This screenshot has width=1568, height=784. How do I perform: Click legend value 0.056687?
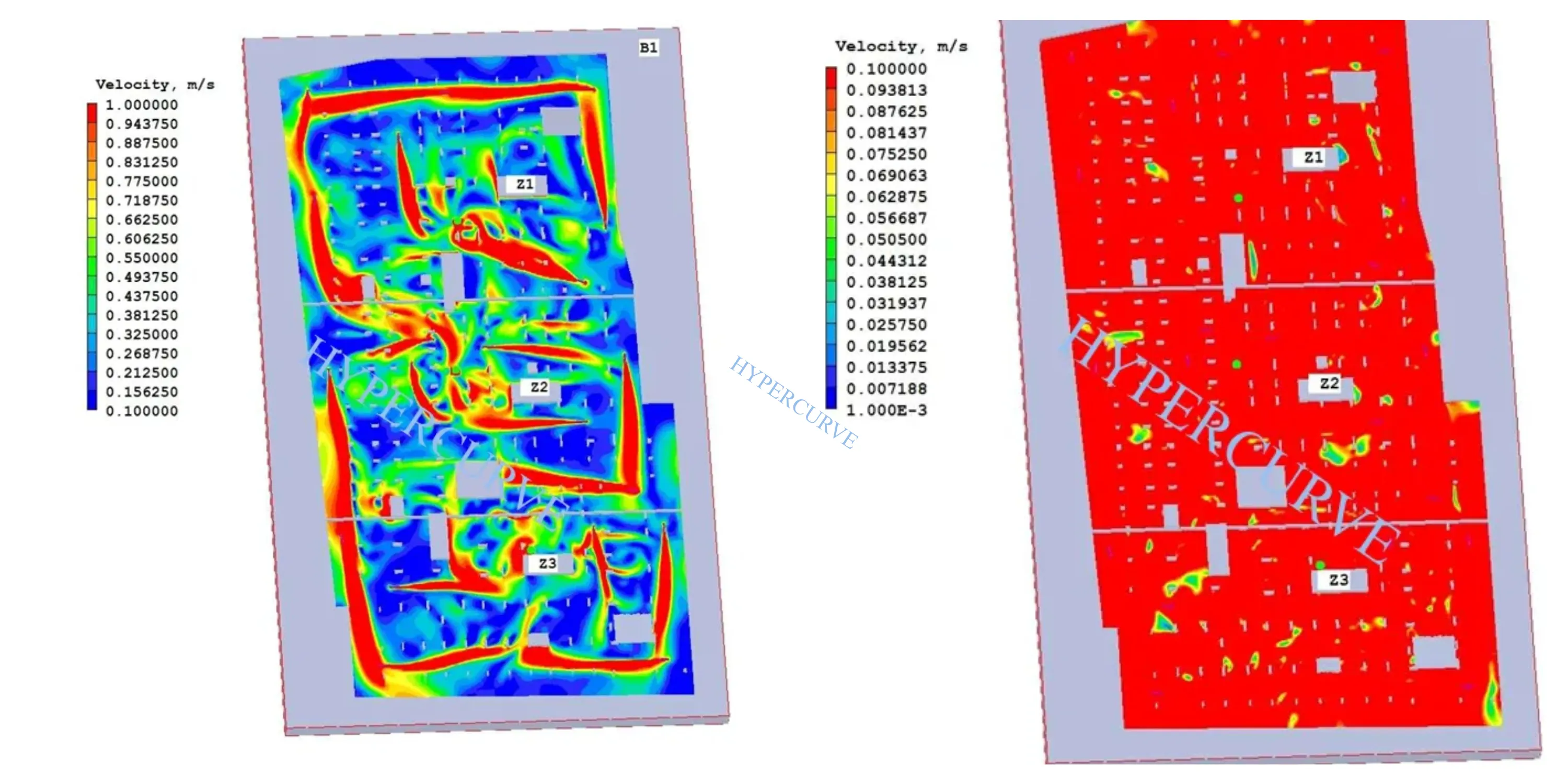[886, 218]
